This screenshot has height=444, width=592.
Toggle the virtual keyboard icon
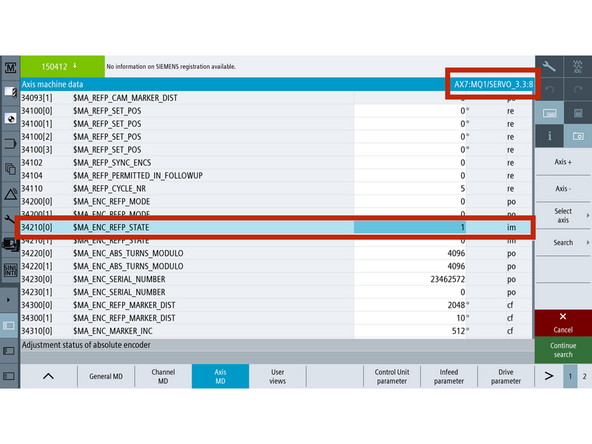tap(549, 113)
